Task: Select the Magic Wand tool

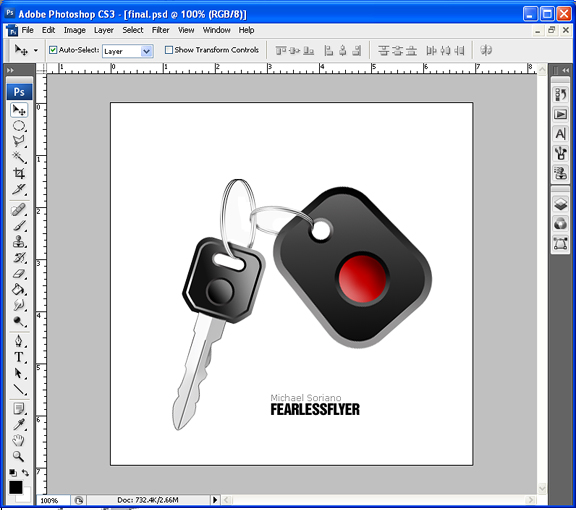Action: (19, 157)
